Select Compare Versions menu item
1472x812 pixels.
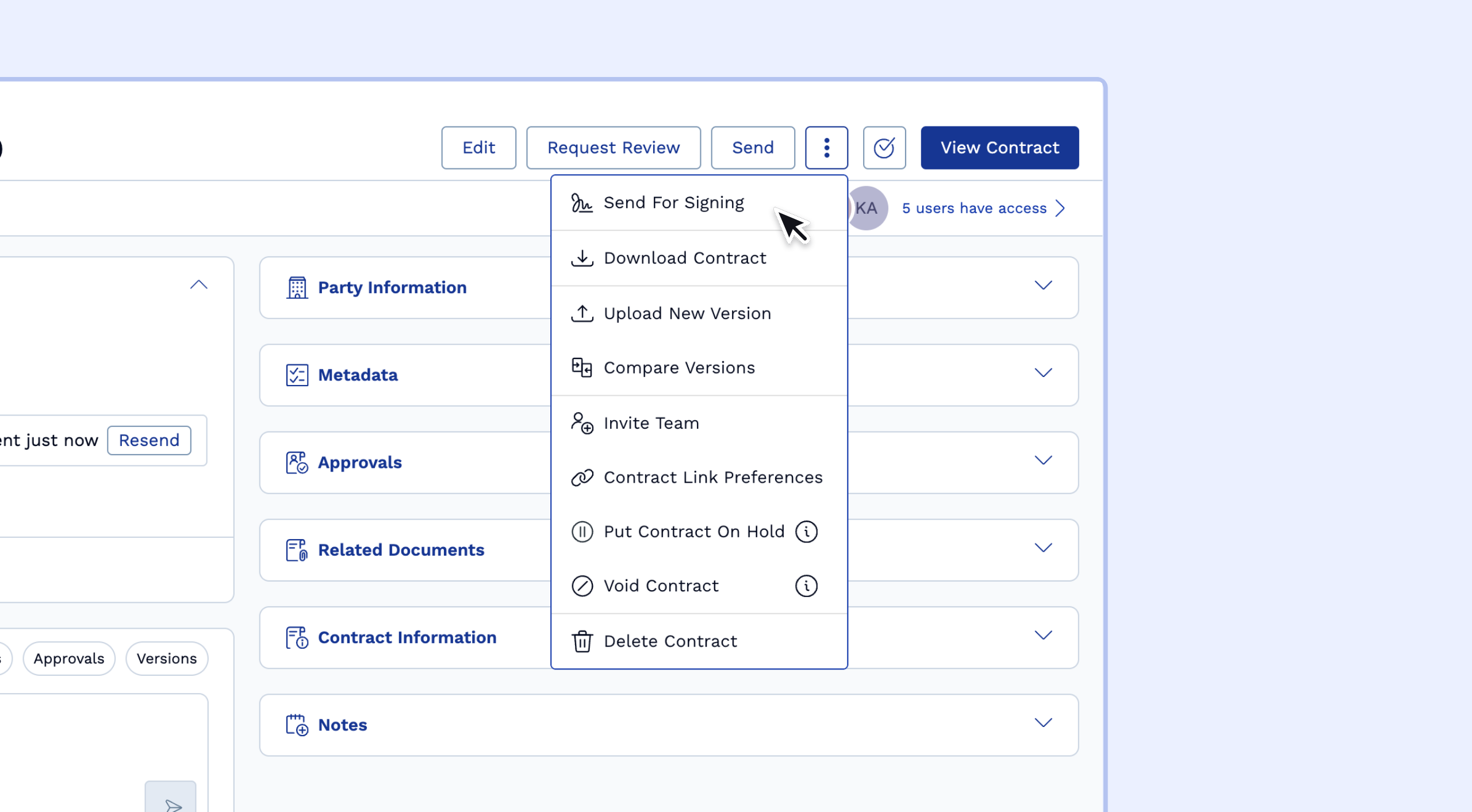678,368
